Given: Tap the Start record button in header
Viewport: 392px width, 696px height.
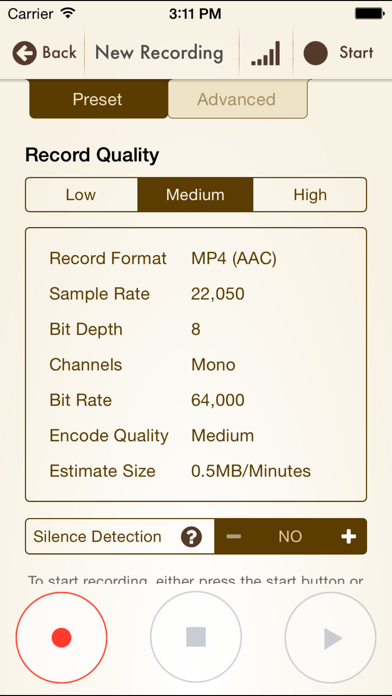Looking at the screenshot, I should [x=338, y=53].
